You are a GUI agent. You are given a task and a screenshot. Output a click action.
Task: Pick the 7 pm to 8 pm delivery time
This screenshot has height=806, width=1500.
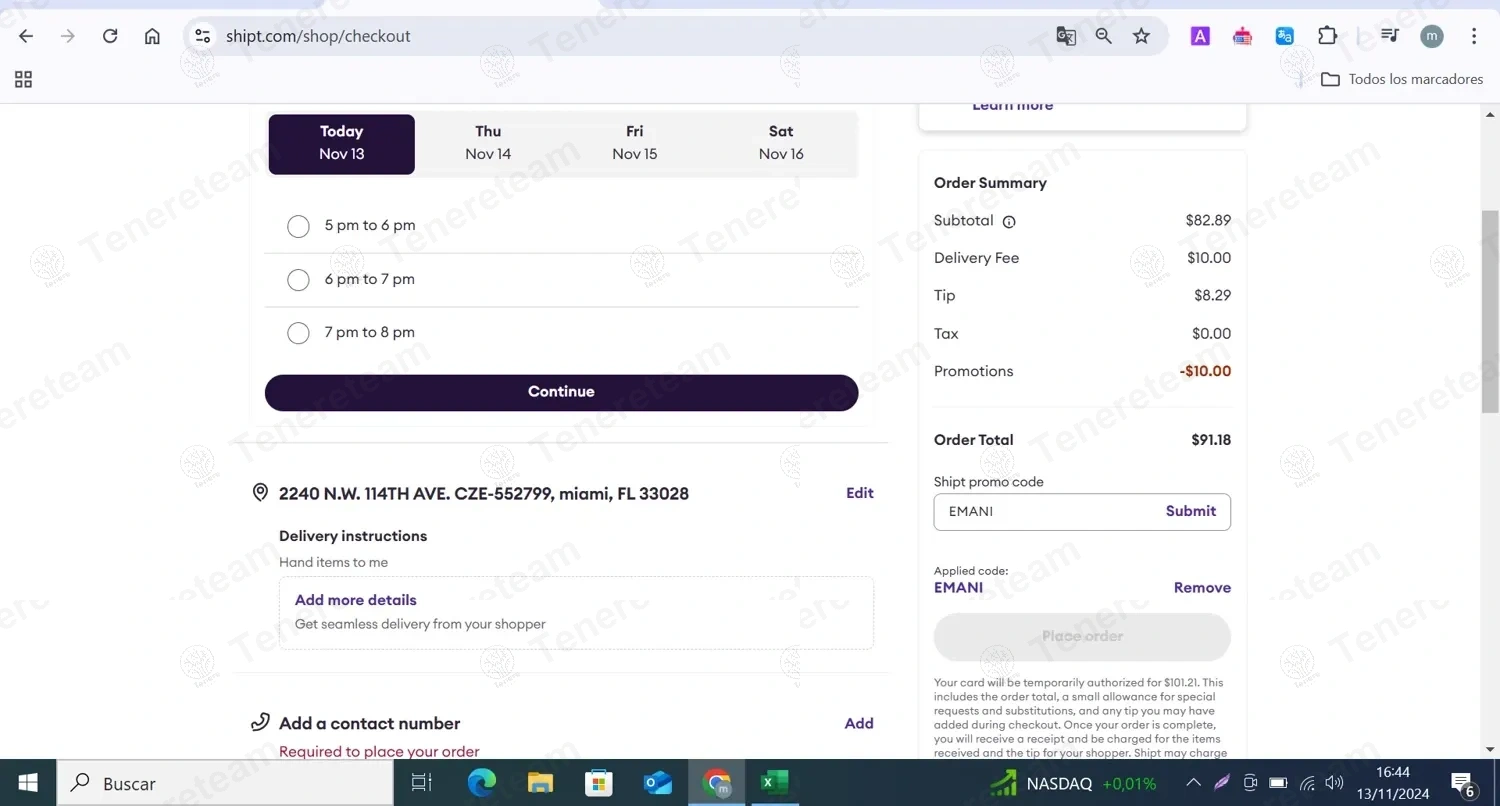(298, 333)
